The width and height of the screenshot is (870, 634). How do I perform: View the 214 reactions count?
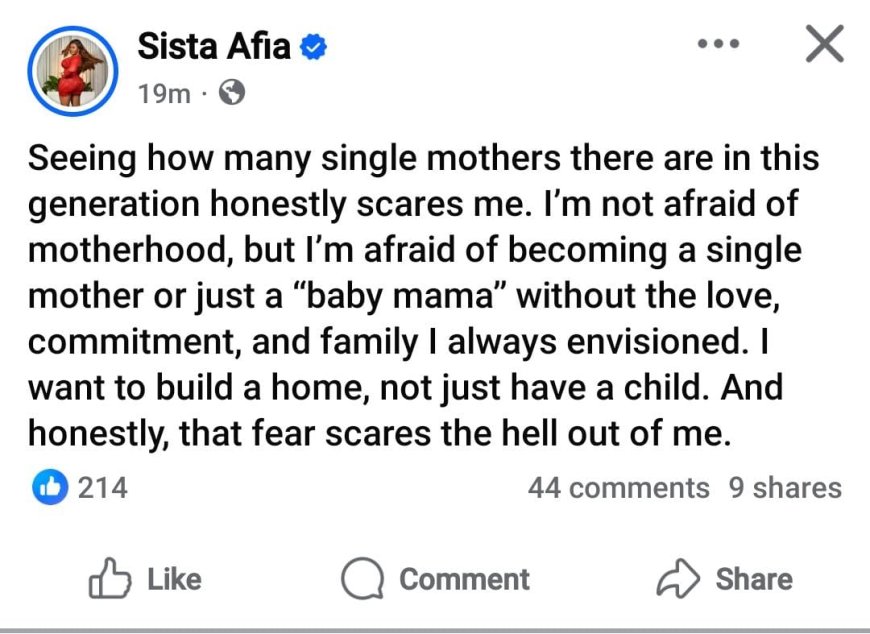pyautogui.click(x=103, y=488)
